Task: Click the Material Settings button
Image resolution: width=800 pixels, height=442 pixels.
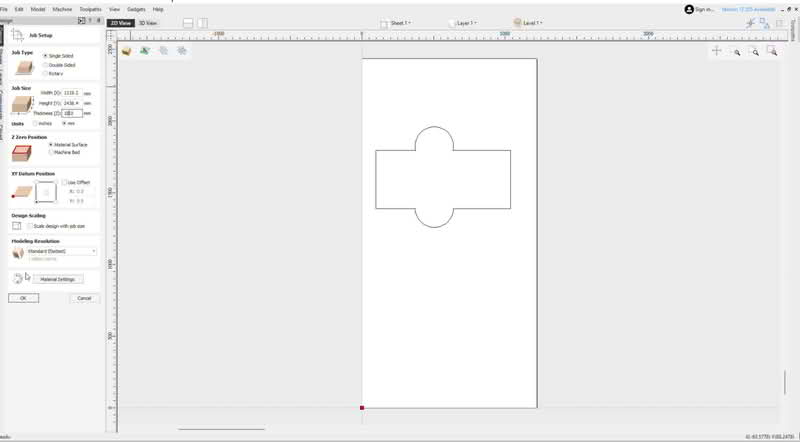Action: pyautogui.click(x=57, y=279)
